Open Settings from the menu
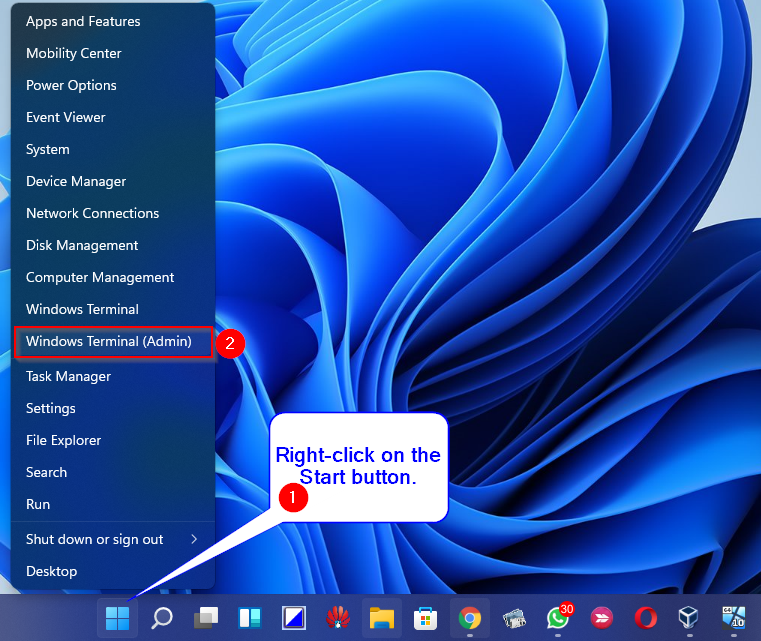Viewport: 761px width, 641px height. pos(113,409)
